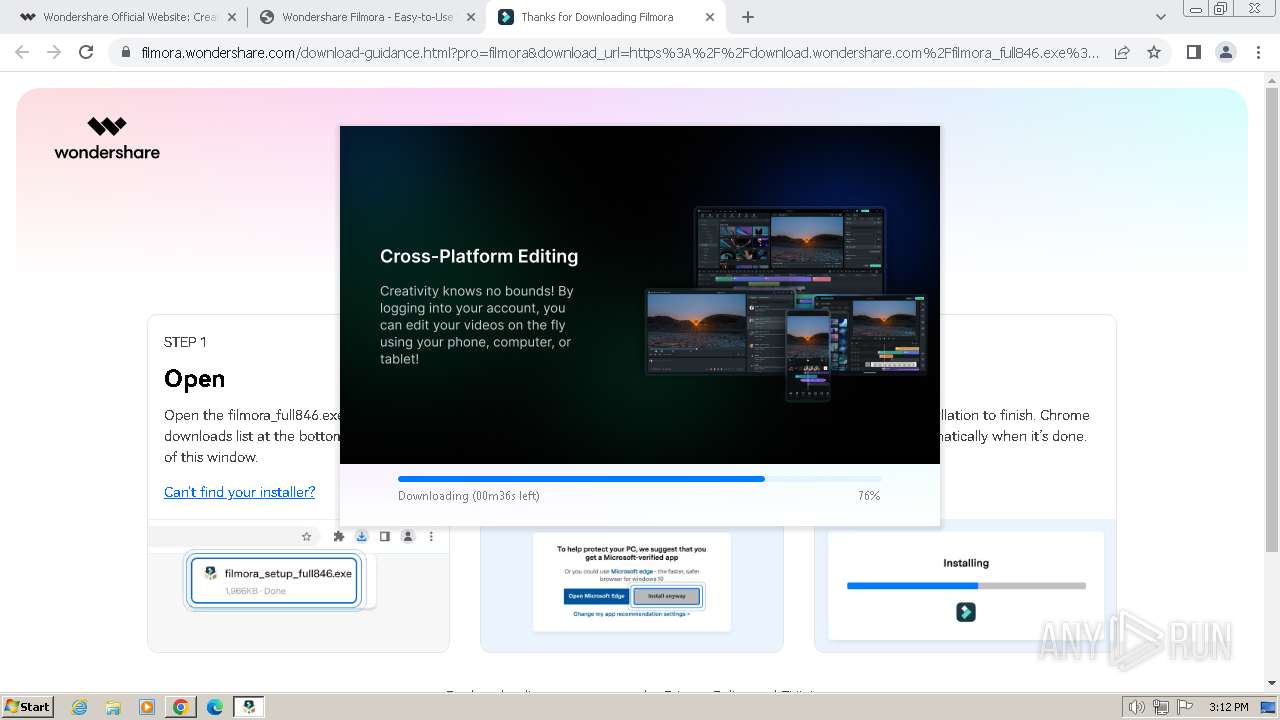This screenshot has height=720, width=1280.
Task: View site information lock icon
Action: 125,53
